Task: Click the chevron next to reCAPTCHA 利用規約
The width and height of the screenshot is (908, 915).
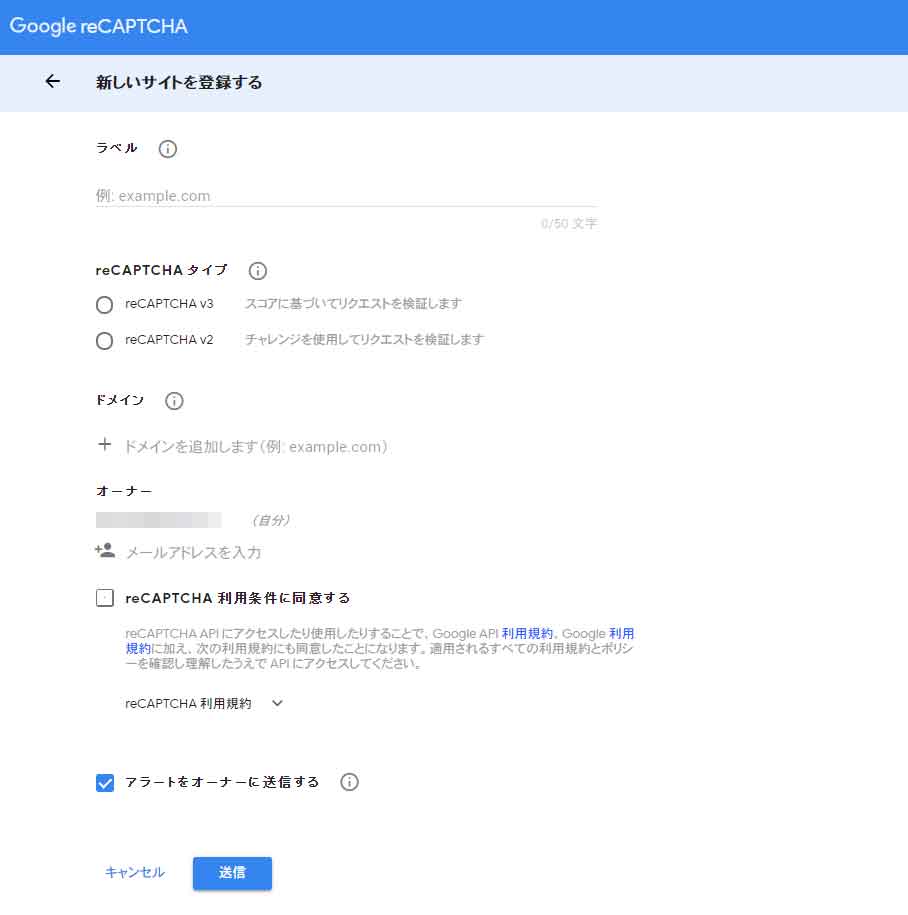Action: (x=278, y=703)
